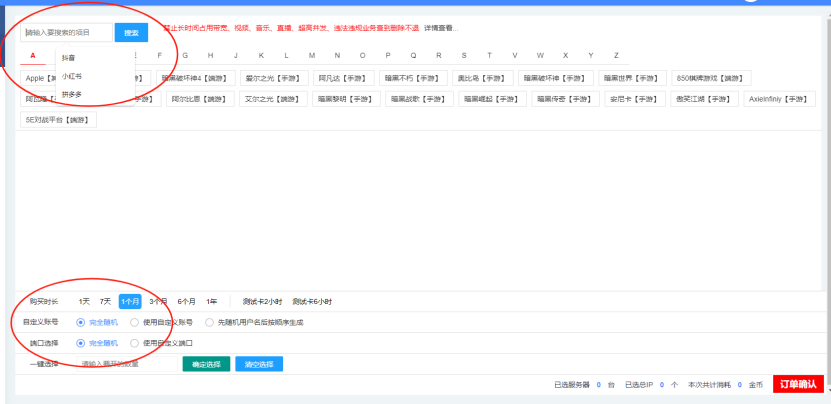Click the blue 搜索 search button
The width and height of the screenshot is (831, 404).
click(131, 33)
